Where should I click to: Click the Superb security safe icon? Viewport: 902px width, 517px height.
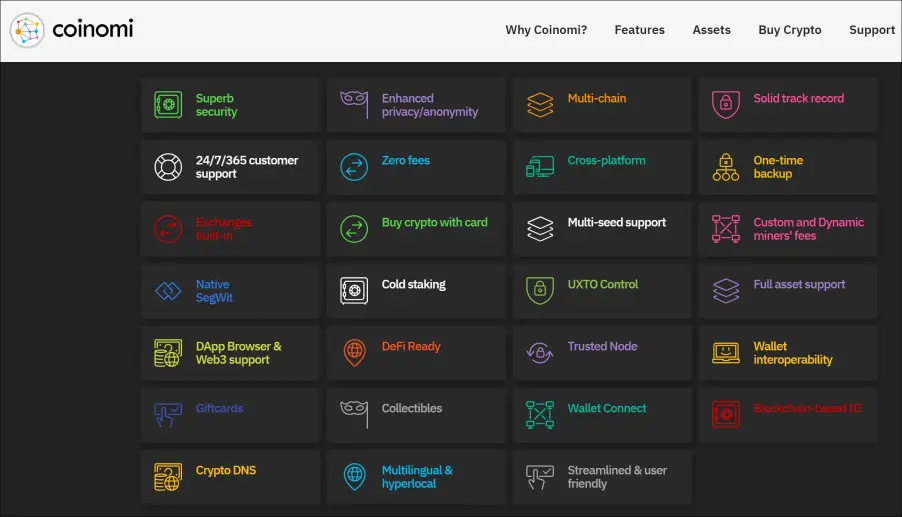click(x=168, y=105)
